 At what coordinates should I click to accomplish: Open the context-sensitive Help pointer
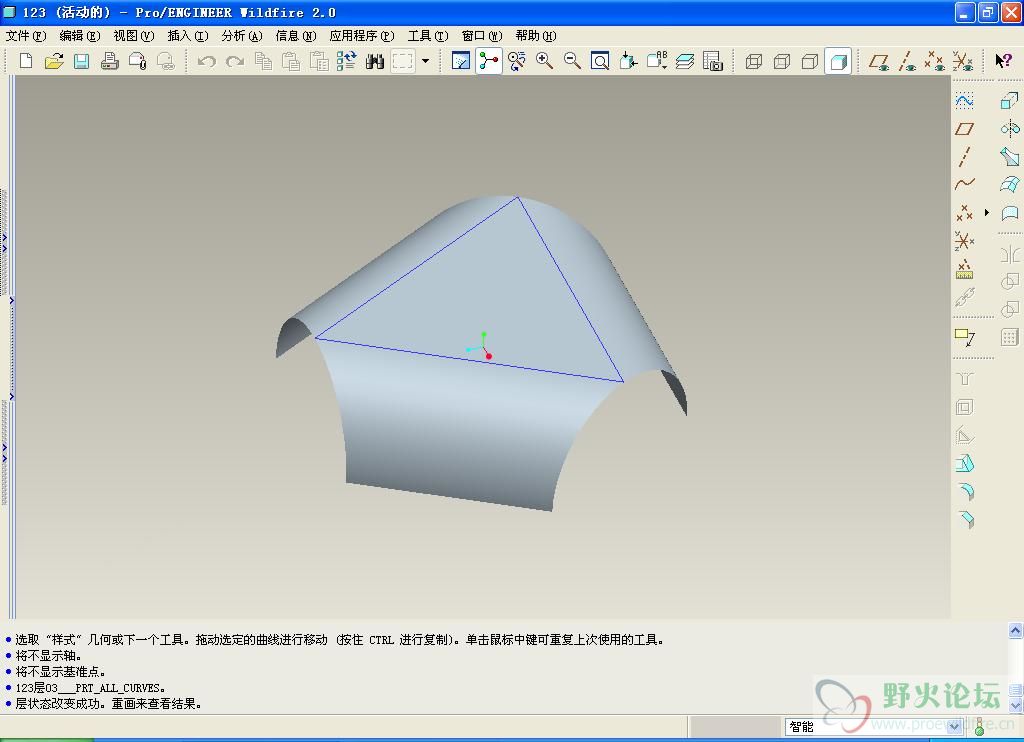tap(1002, 61)
